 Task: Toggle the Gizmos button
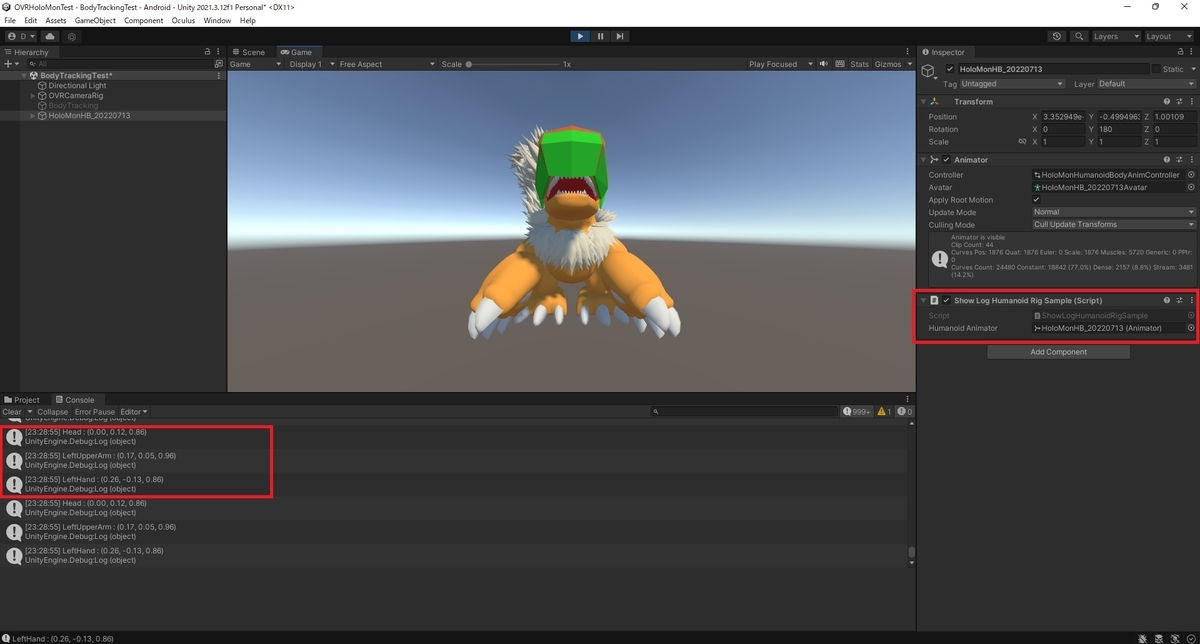(887, 64)
